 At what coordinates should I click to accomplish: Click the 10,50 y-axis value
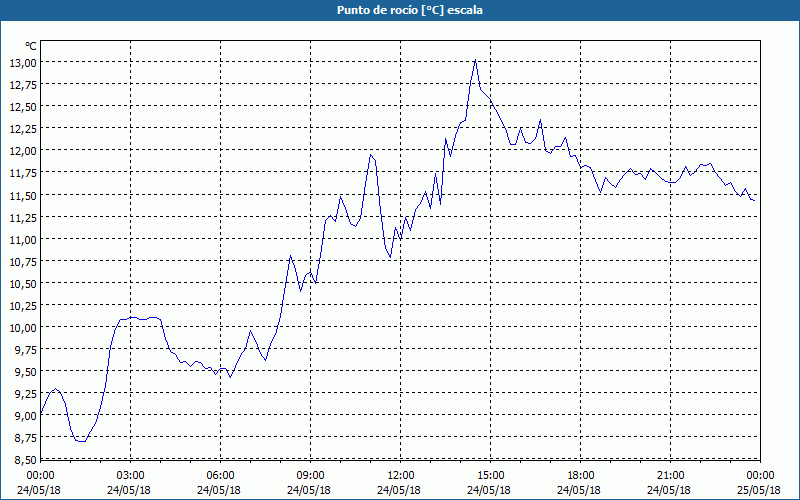point(23,283)
